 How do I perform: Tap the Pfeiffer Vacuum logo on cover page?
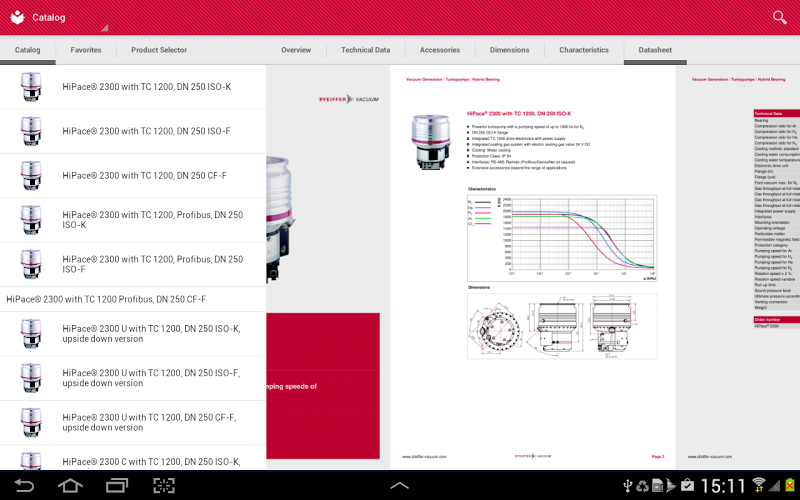[349, 99]
